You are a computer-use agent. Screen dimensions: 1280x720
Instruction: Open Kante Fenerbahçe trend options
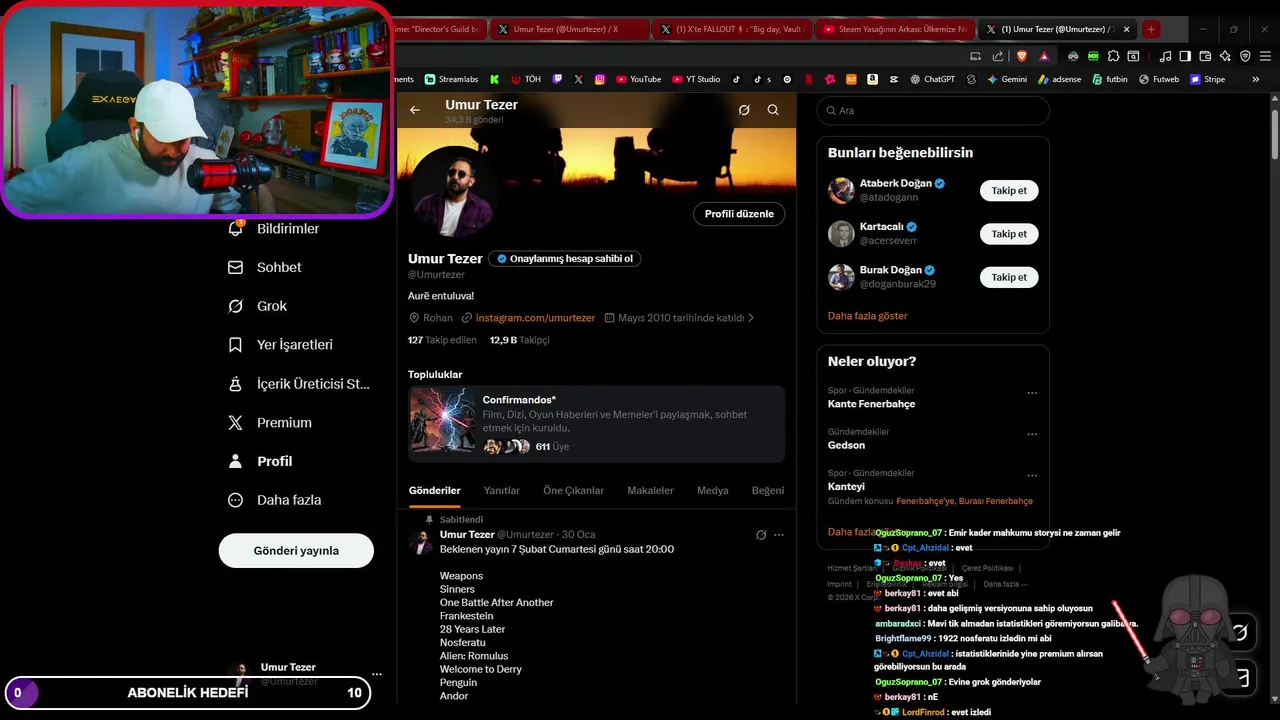[1032, 393]
